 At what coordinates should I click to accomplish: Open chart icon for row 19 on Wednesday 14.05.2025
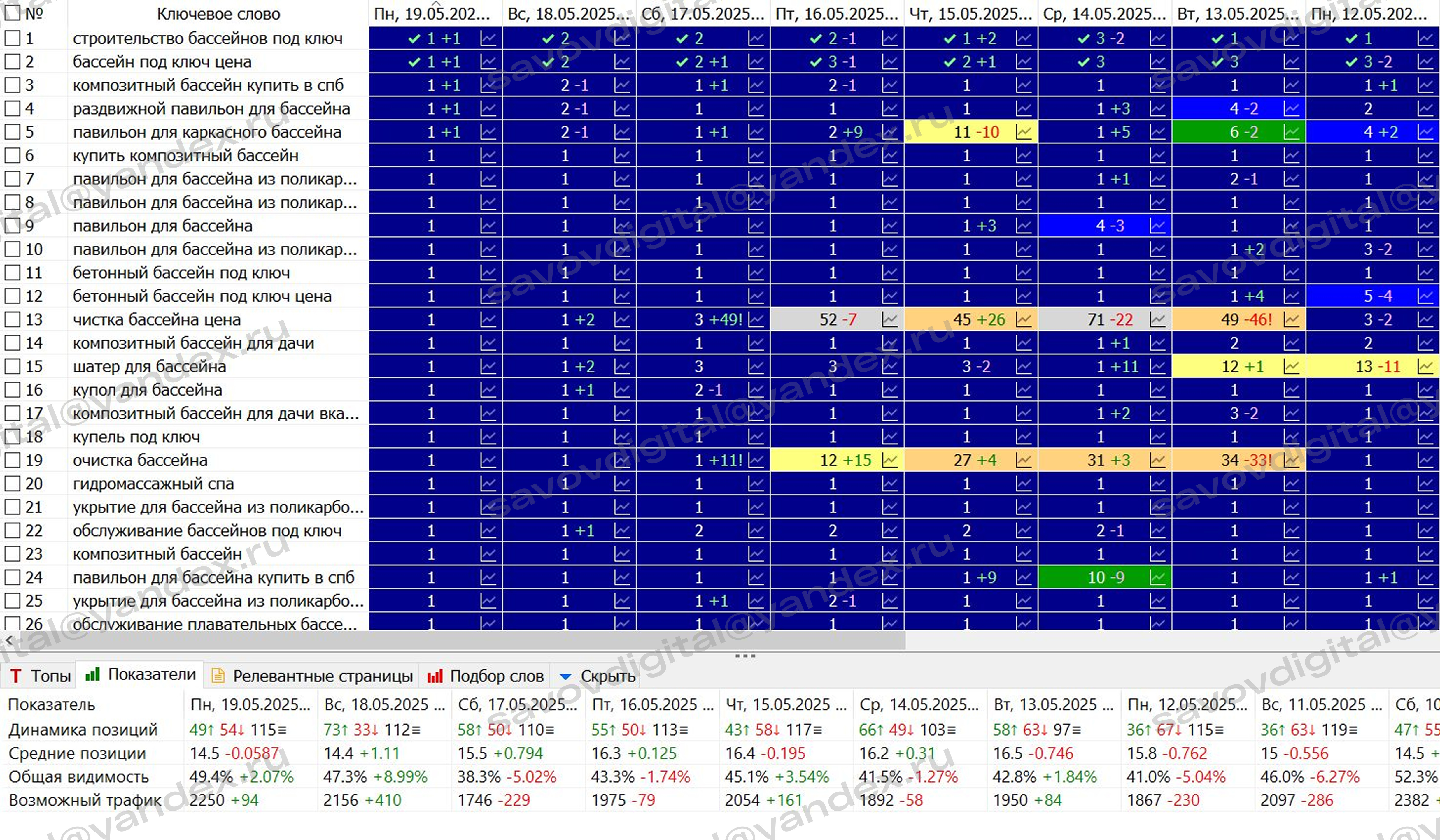[x=1158, y=460]
